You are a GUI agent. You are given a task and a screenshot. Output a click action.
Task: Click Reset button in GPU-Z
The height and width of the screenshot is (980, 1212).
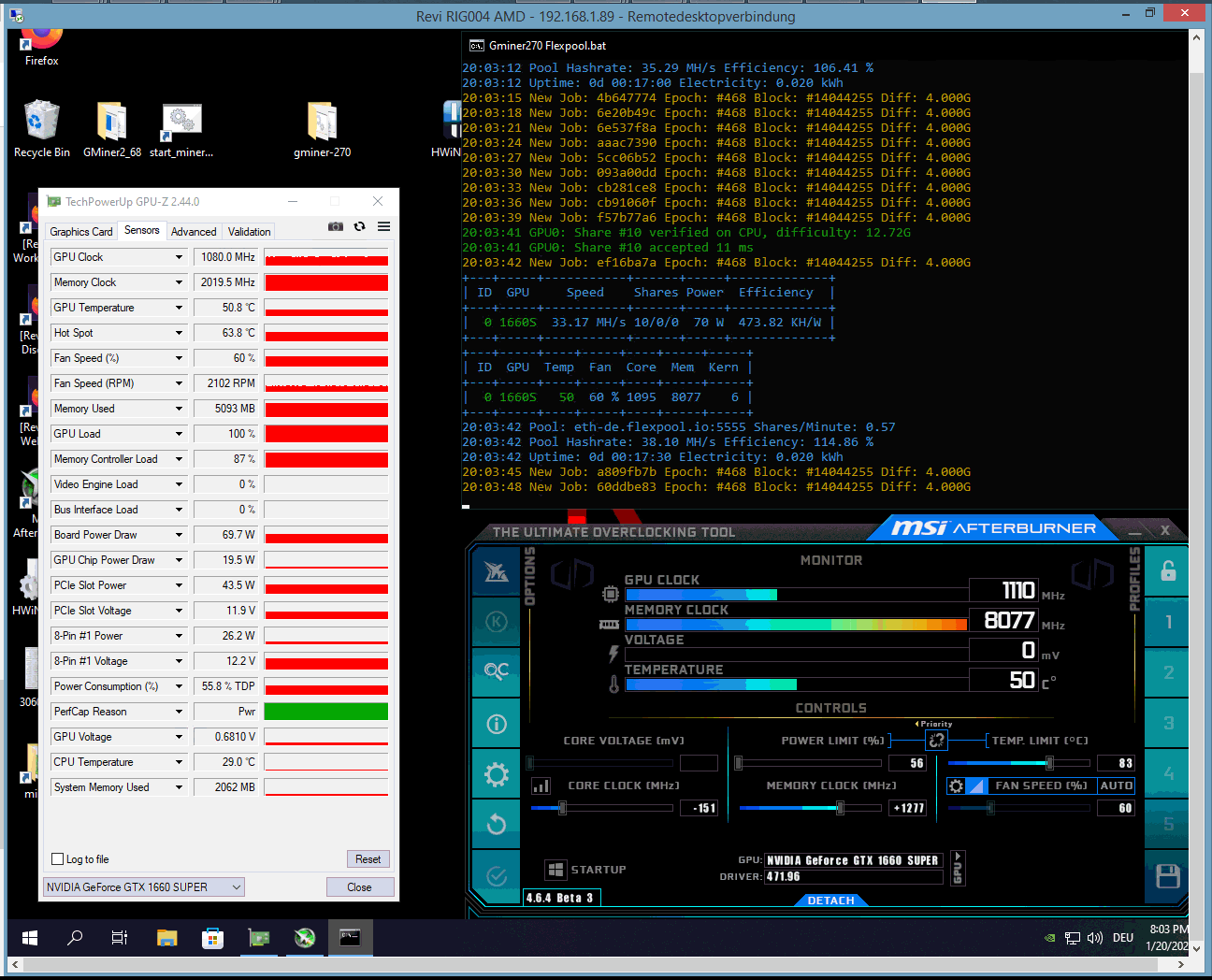point(368,859)
